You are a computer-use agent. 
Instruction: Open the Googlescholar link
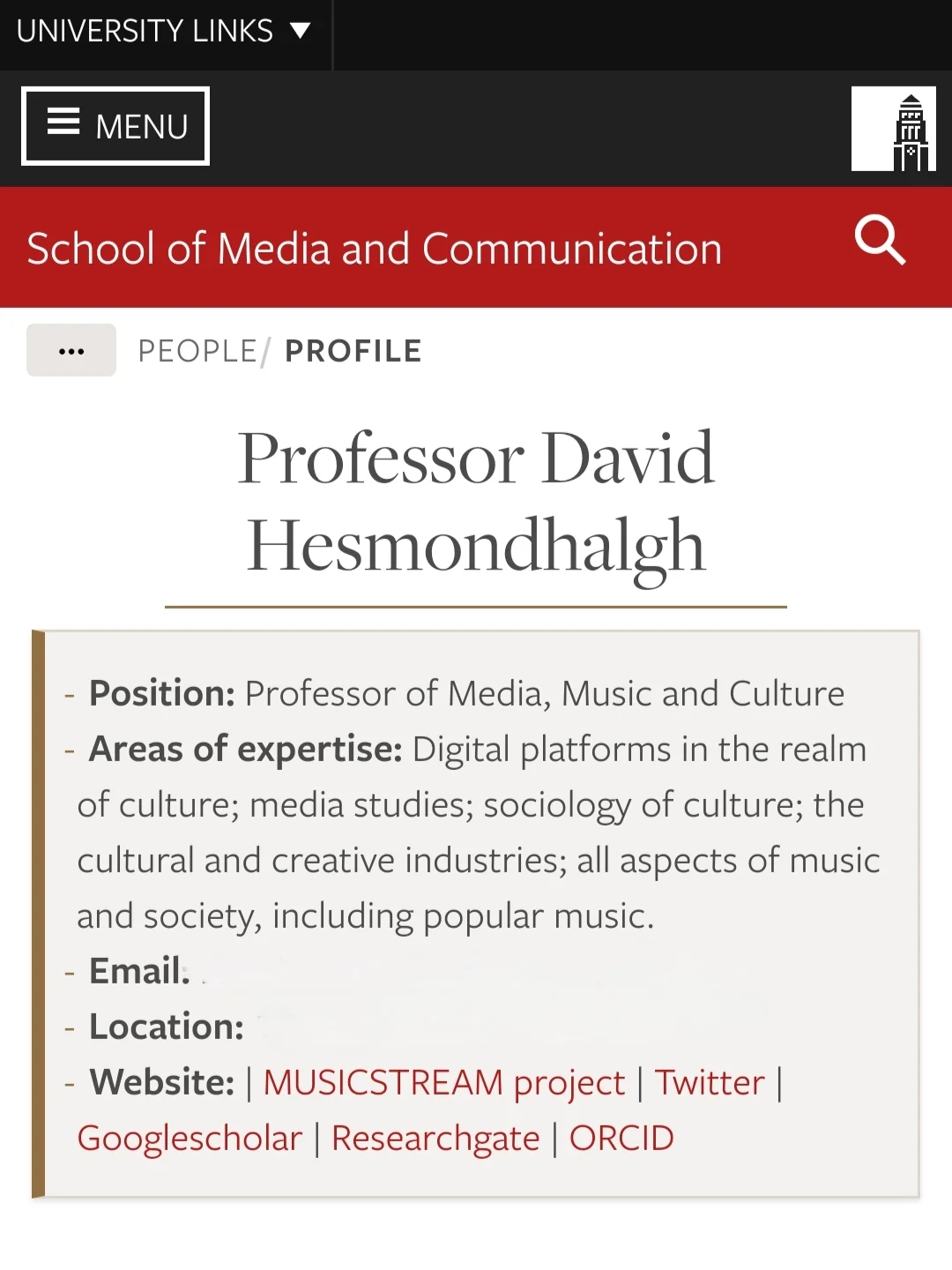click(190, 1138)
